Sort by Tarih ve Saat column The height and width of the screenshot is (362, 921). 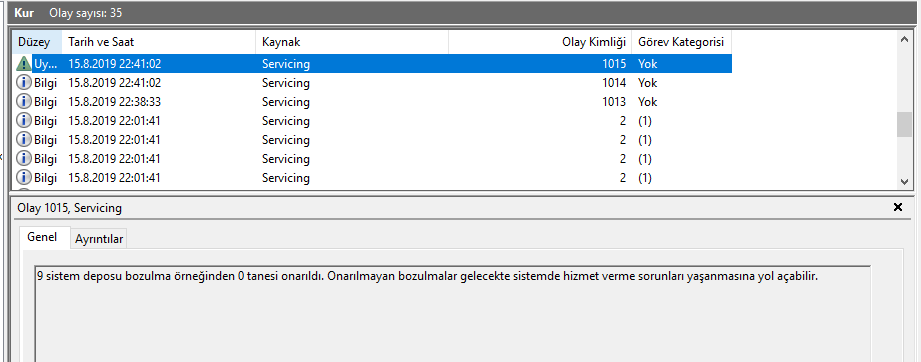(x=159, y=42)
